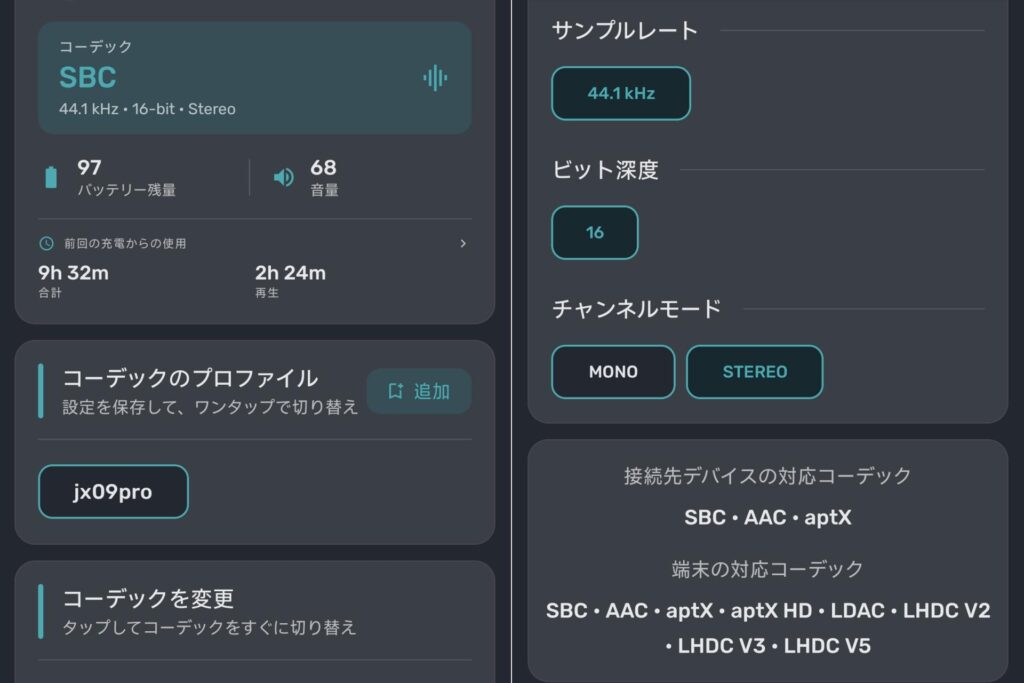Tap the 9h 32m total usage value
The image size is (1024, 683).
tap(73, 273)
